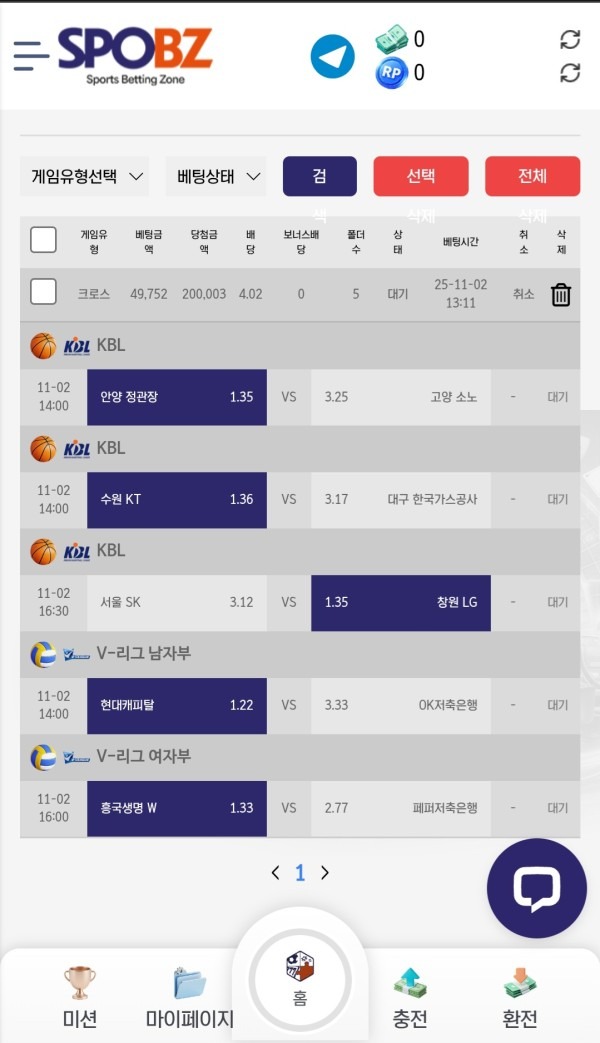Open the 게임유형선택 dropdown
600x1043 pixels.
coord(85,176)
